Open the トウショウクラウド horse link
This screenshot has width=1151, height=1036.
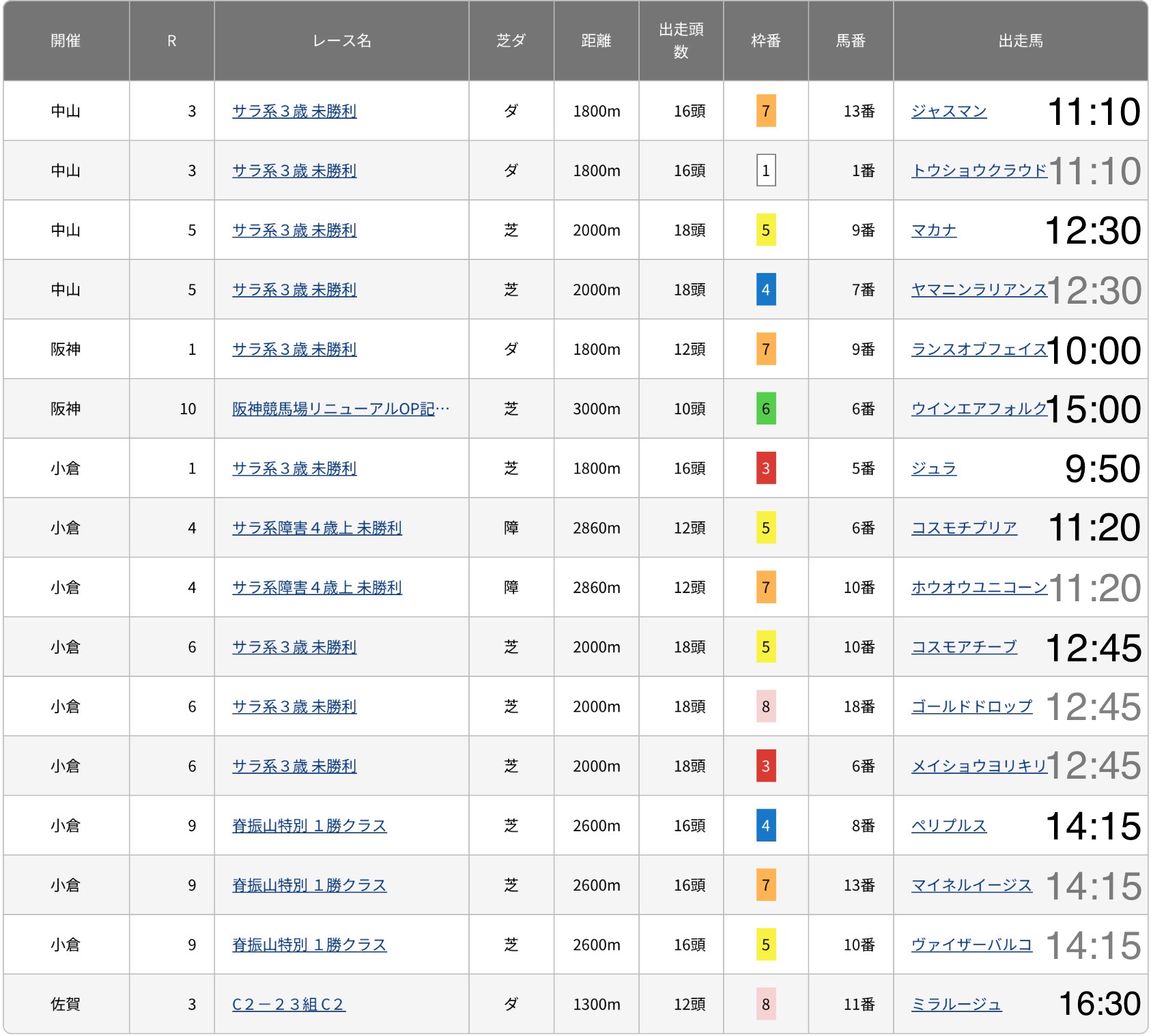click(979, 171)
